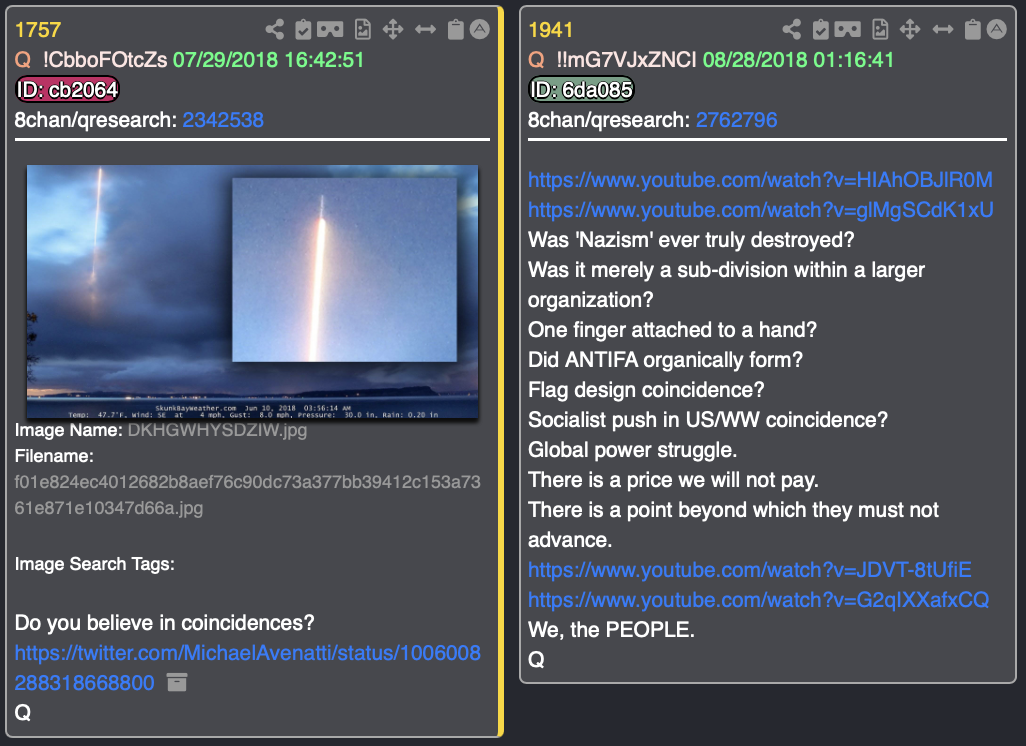The image size is (1026, 746).
Task: Open YouTube link ending G2qIXXafxCQ
Action: coord(758,600)
